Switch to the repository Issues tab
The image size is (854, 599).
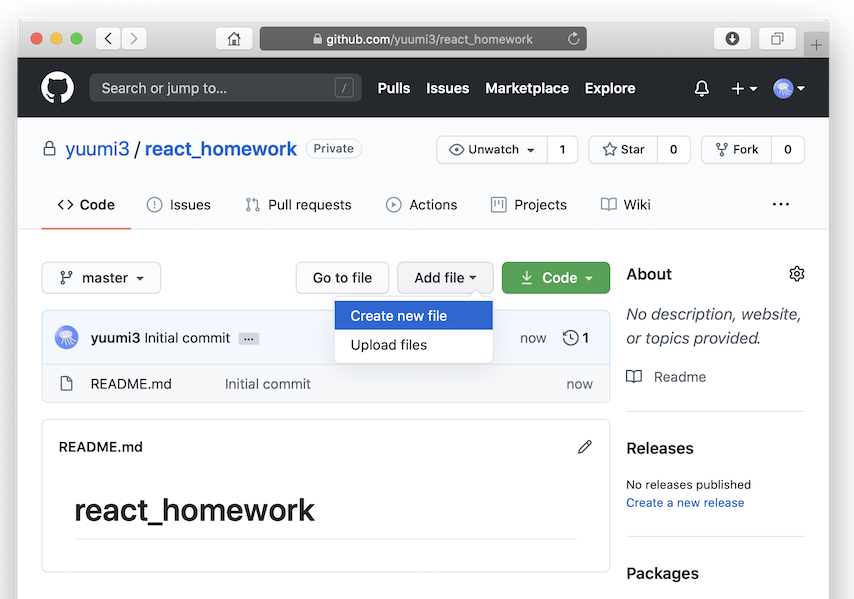coord(179,205)
